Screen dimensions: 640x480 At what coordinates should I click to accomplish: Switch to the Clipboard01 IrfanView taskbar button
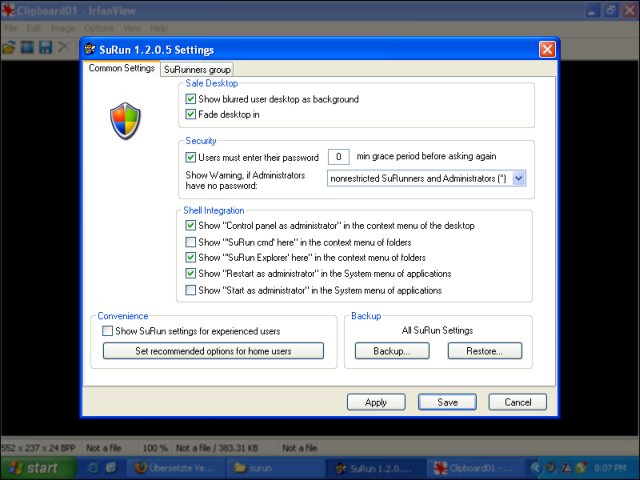coord(475,469)
